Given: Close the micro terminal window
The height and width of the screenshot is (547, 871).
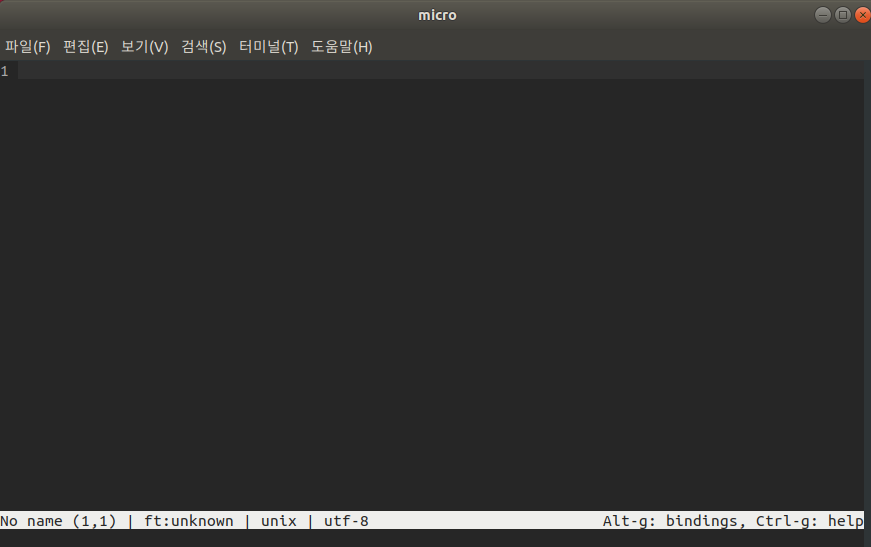Looking at the screenshot, I should click(863, 15).
